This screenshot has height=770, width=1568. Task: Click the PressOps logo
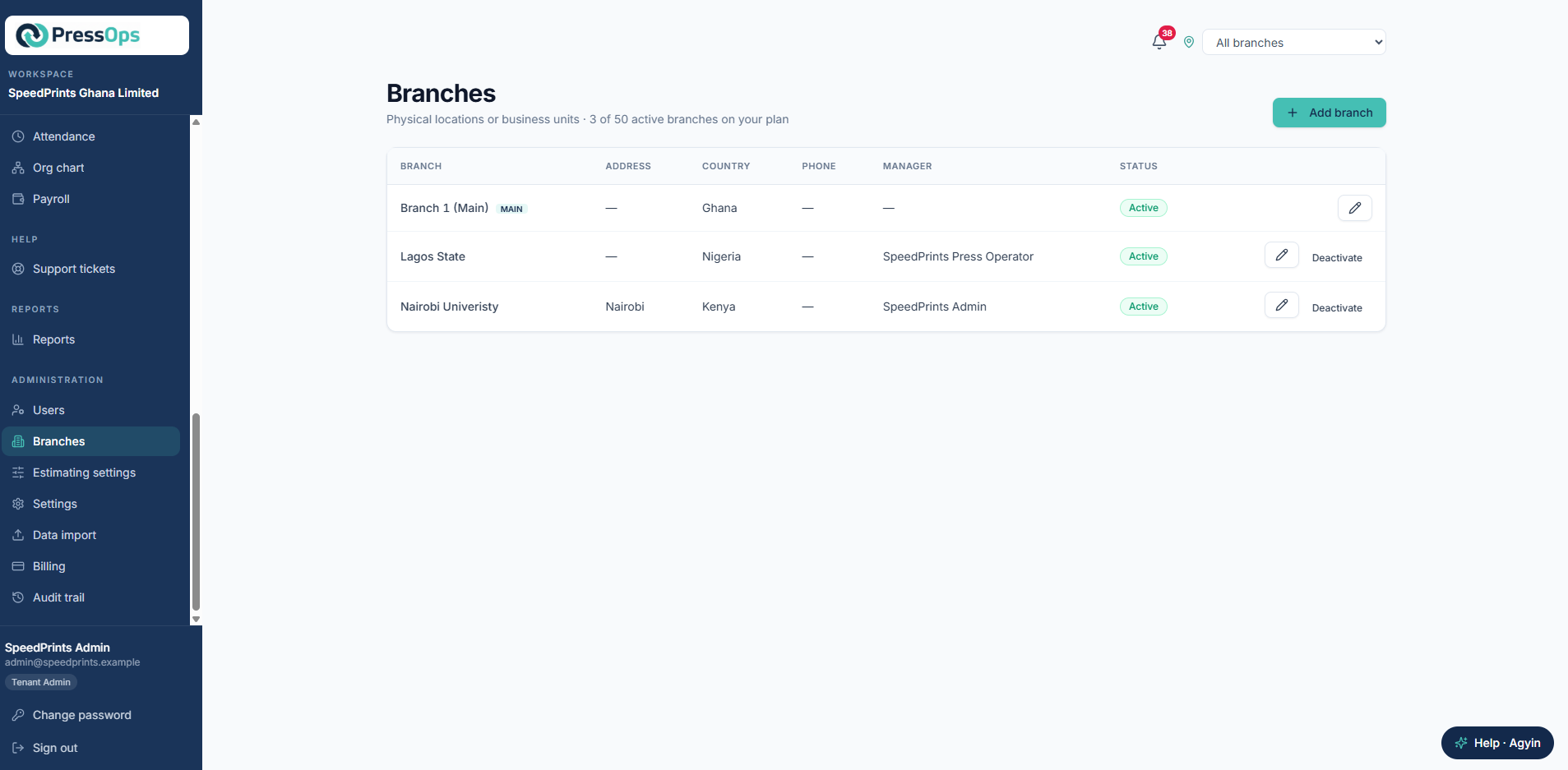tap(97, 35)
